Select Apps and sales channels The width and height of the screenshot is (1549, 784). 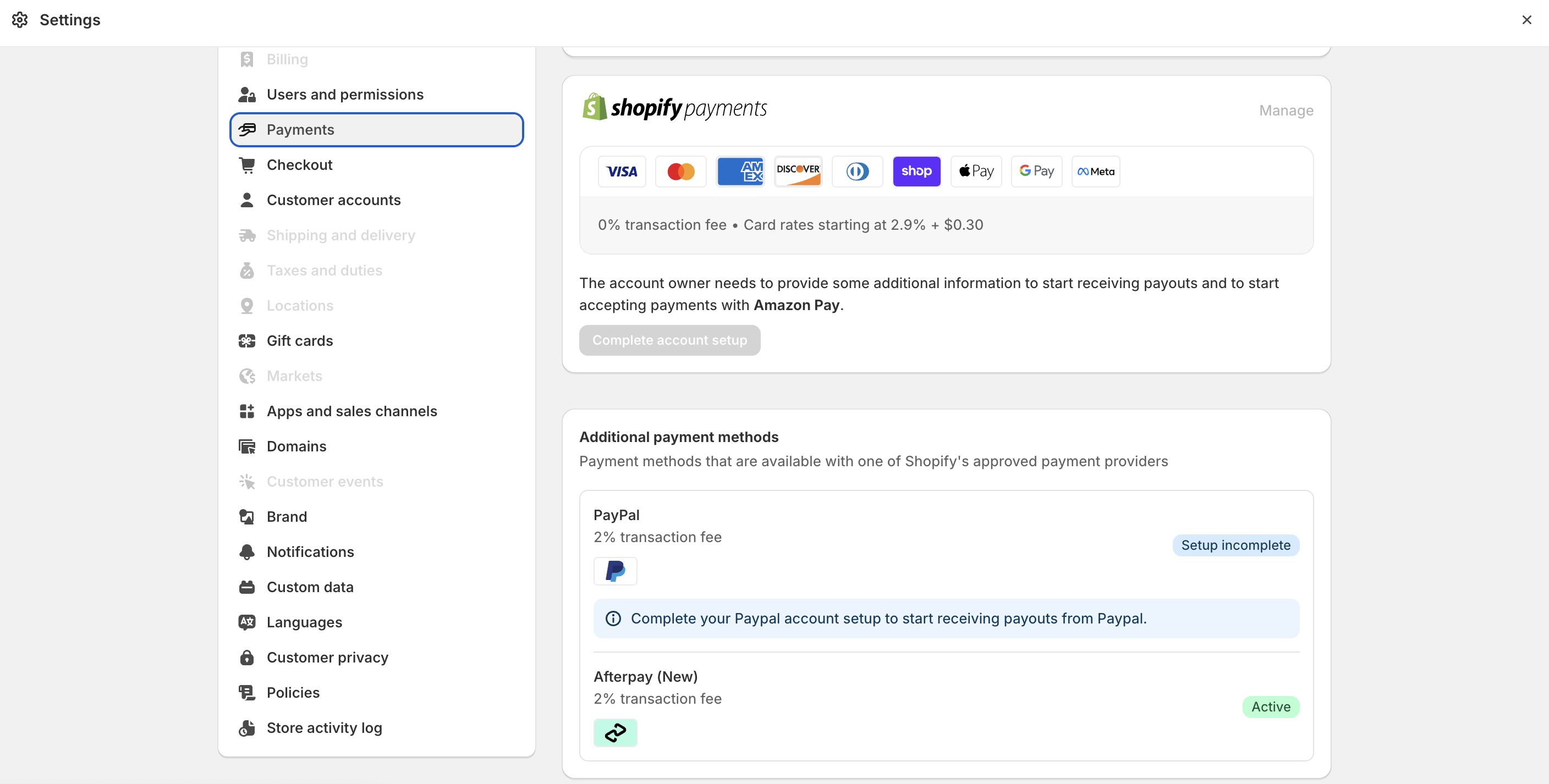pos(351,411)
